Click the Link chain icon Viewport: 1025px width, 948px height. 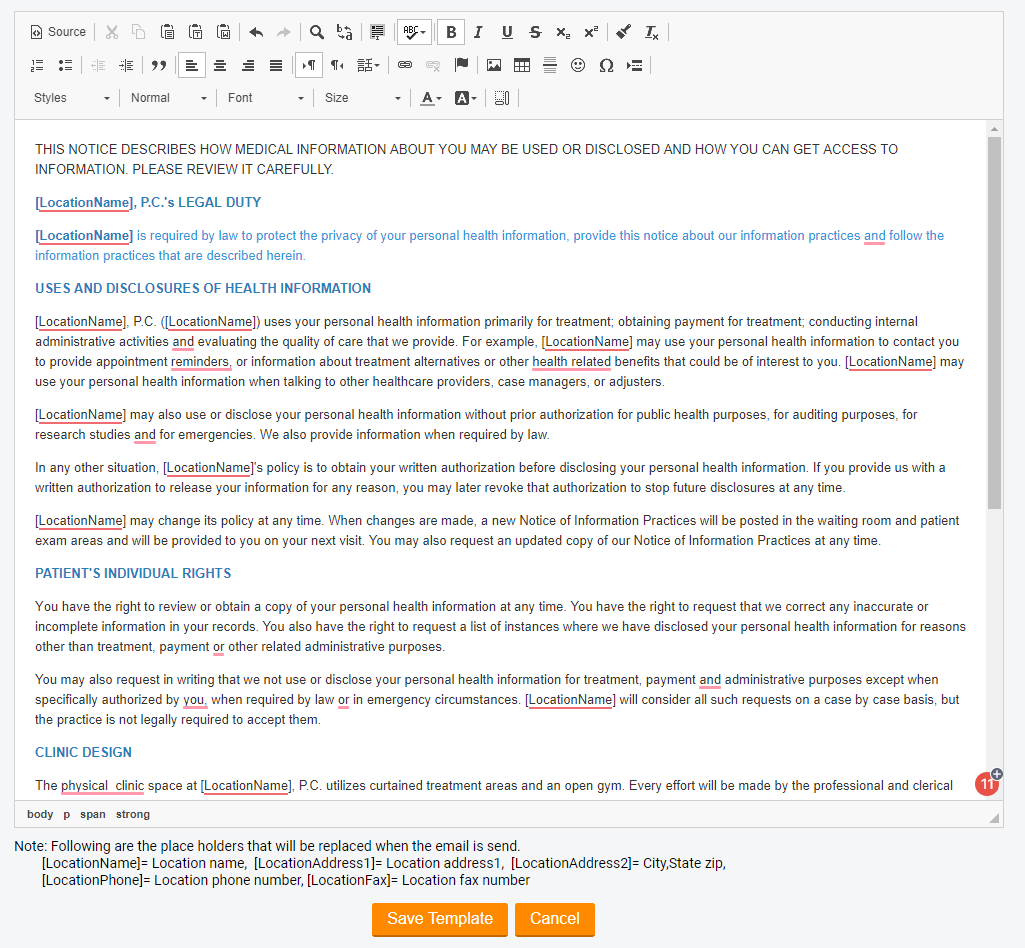[405, 65]
